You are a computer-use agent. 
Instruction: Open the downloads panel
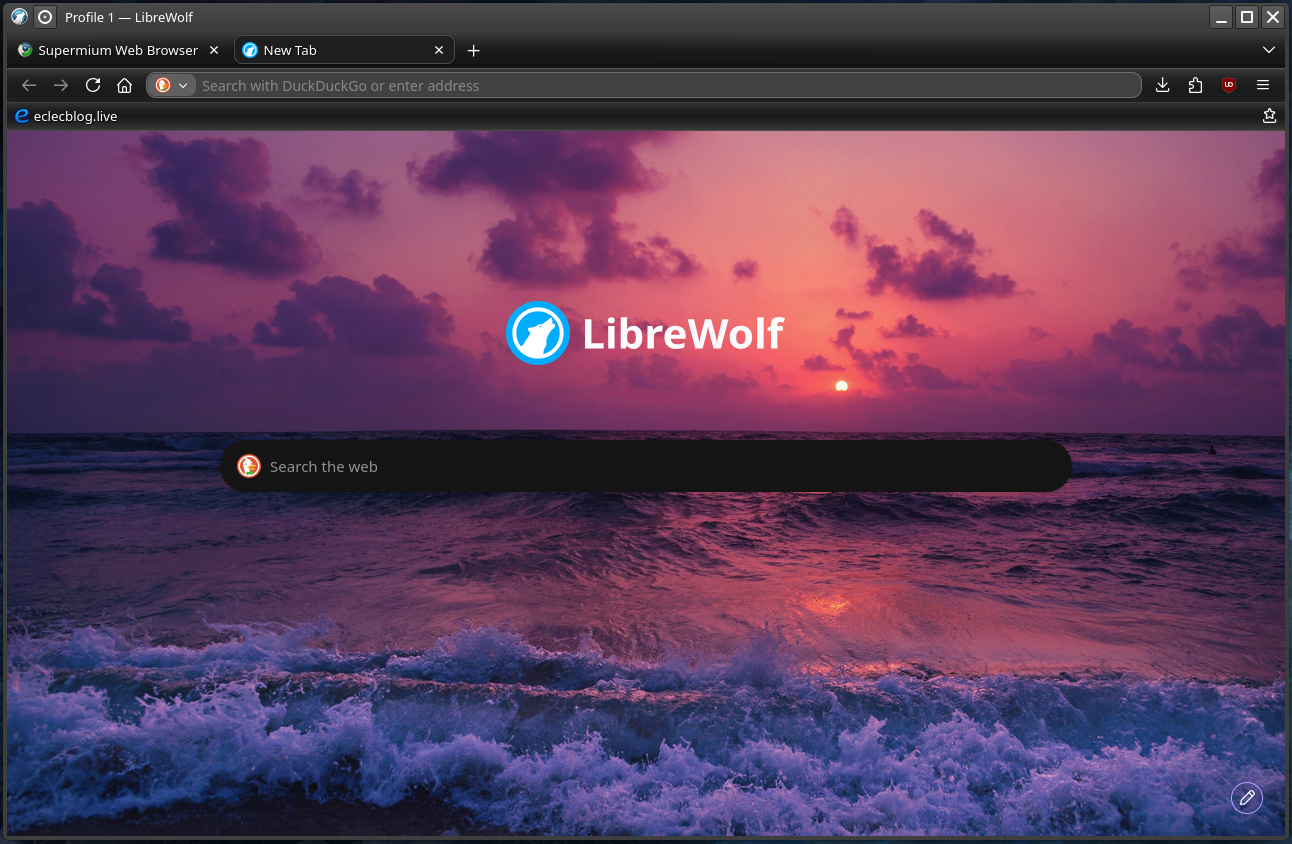pos(1162,85)
